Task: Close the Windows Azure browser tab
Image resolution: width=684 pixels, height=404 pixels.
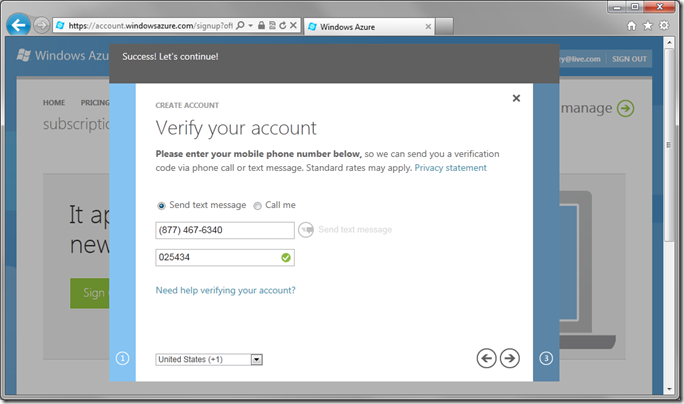Action: [428, 27]
